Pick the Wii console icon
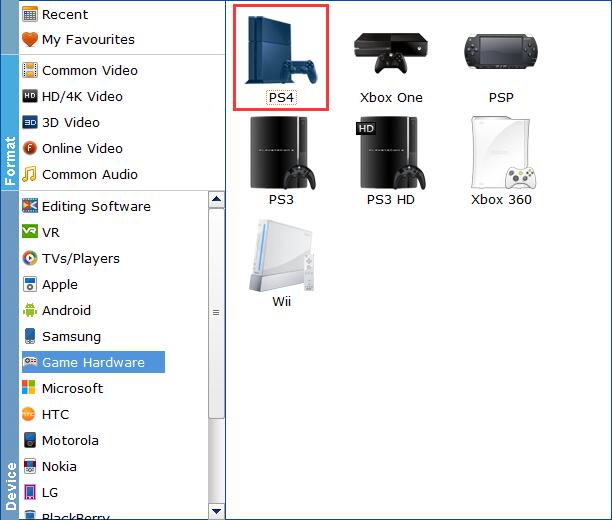 pyautogui.click(x=281, y=255)
